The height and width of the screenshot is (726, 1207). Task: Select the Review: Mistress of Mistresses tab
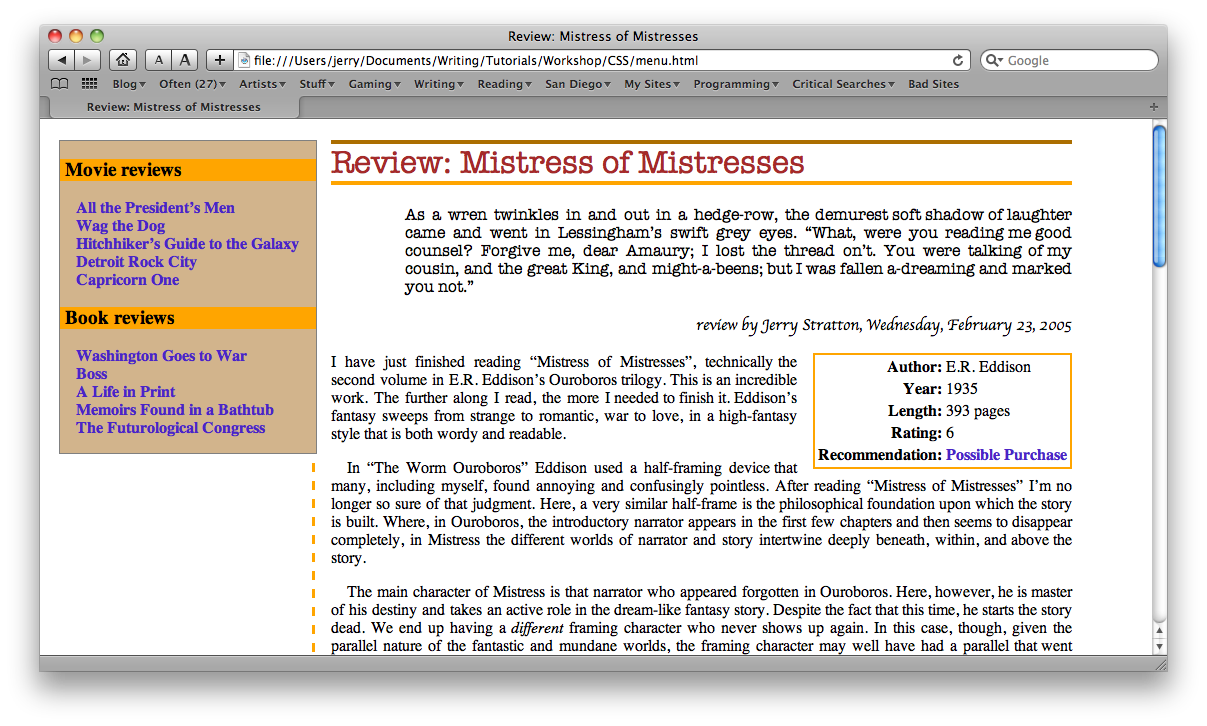coord(173,107)
